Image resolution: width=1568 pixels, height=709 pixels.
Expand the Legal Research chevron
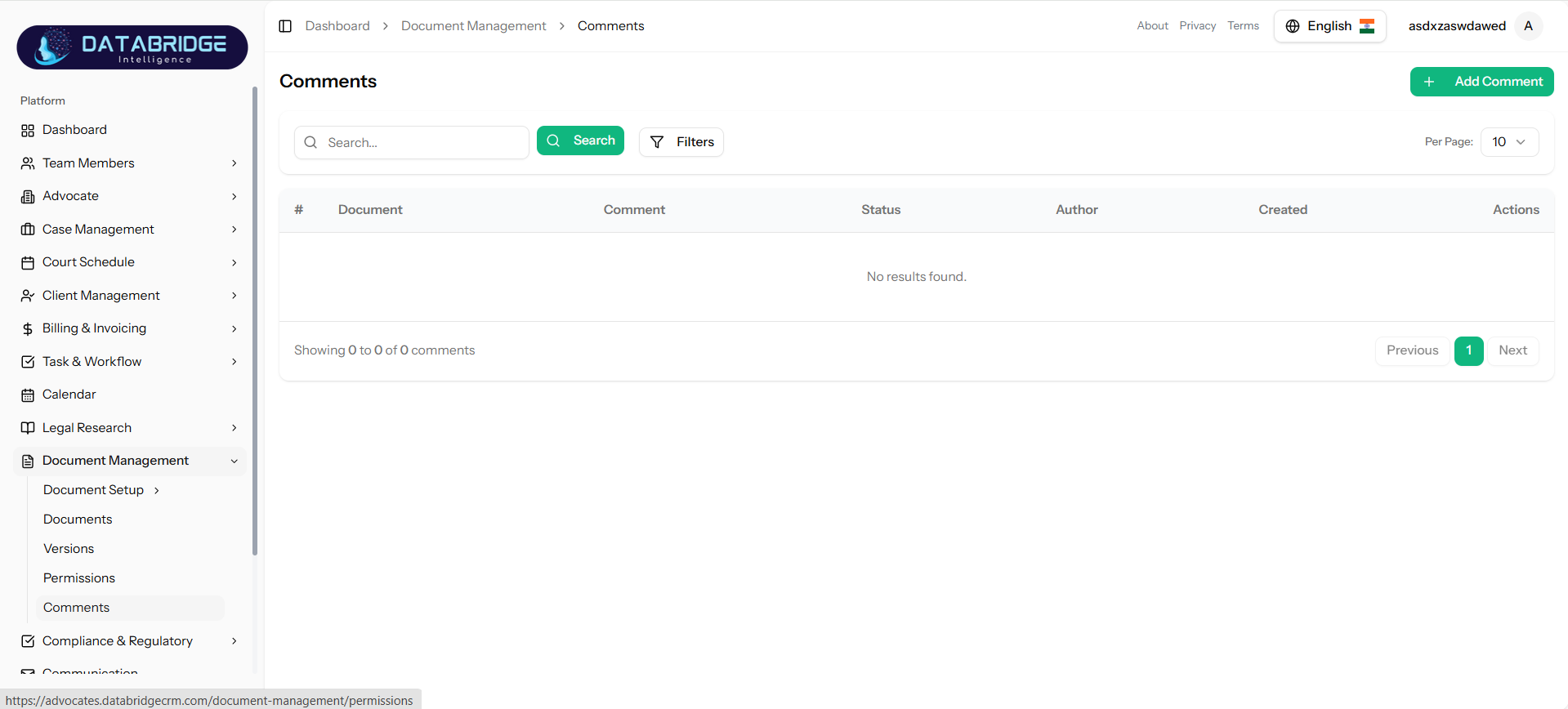click(x=235, y=428)
